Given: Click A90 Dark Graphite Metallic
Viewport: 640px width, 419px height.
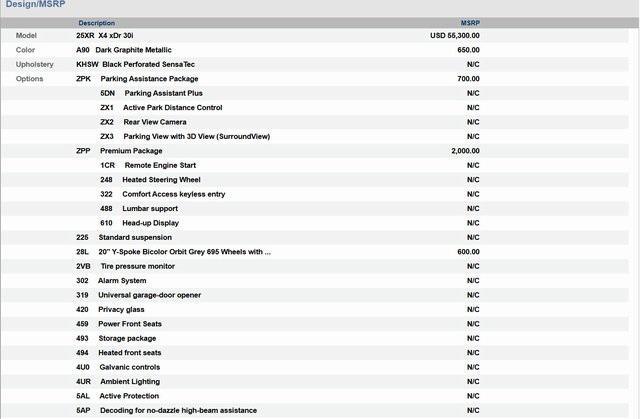Looking at the screenshot, I should [x=124, y=50].
